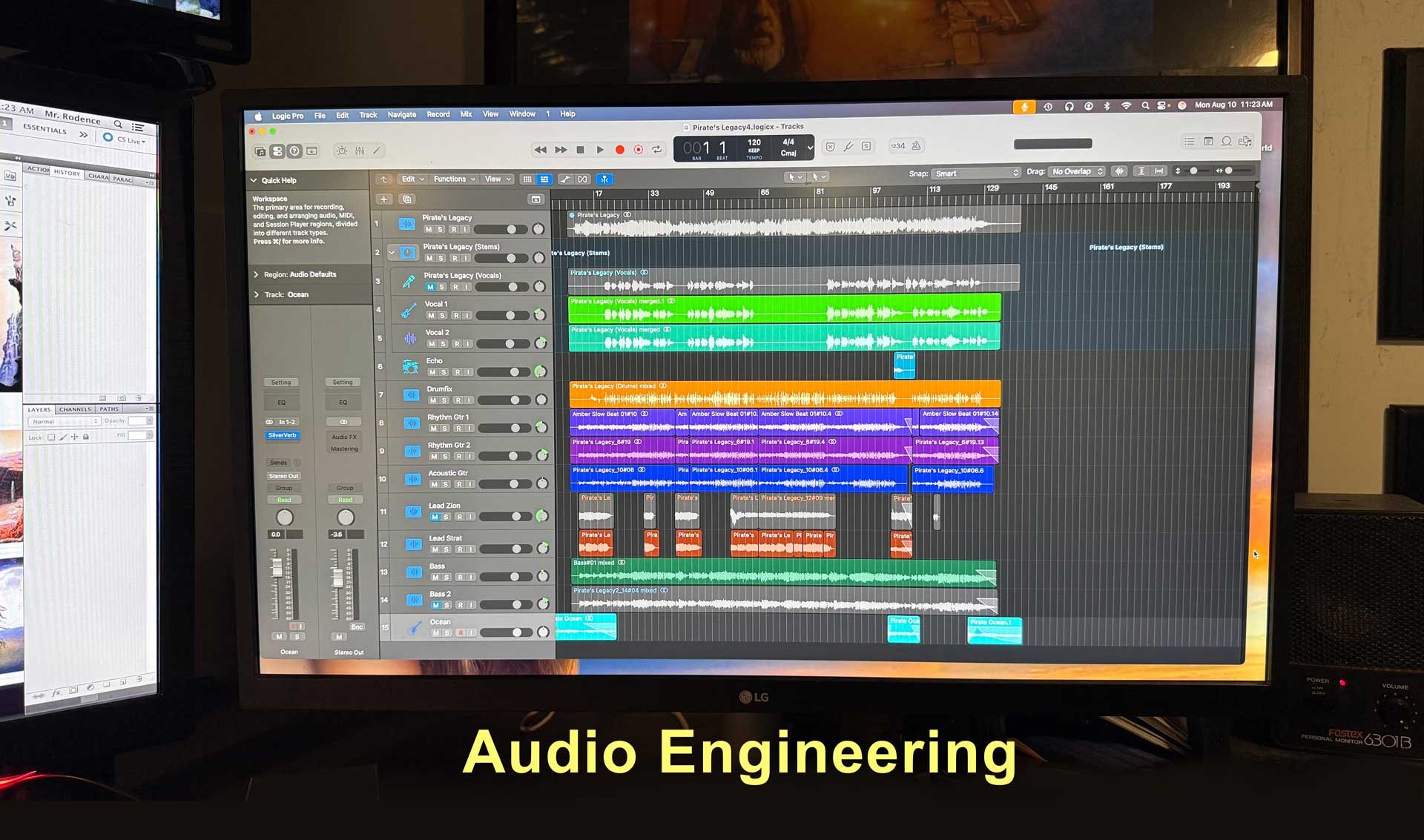This screenshot has width=1424, height=840.
Task: Open the Loop Browser icon
Action: [1227, 142]
